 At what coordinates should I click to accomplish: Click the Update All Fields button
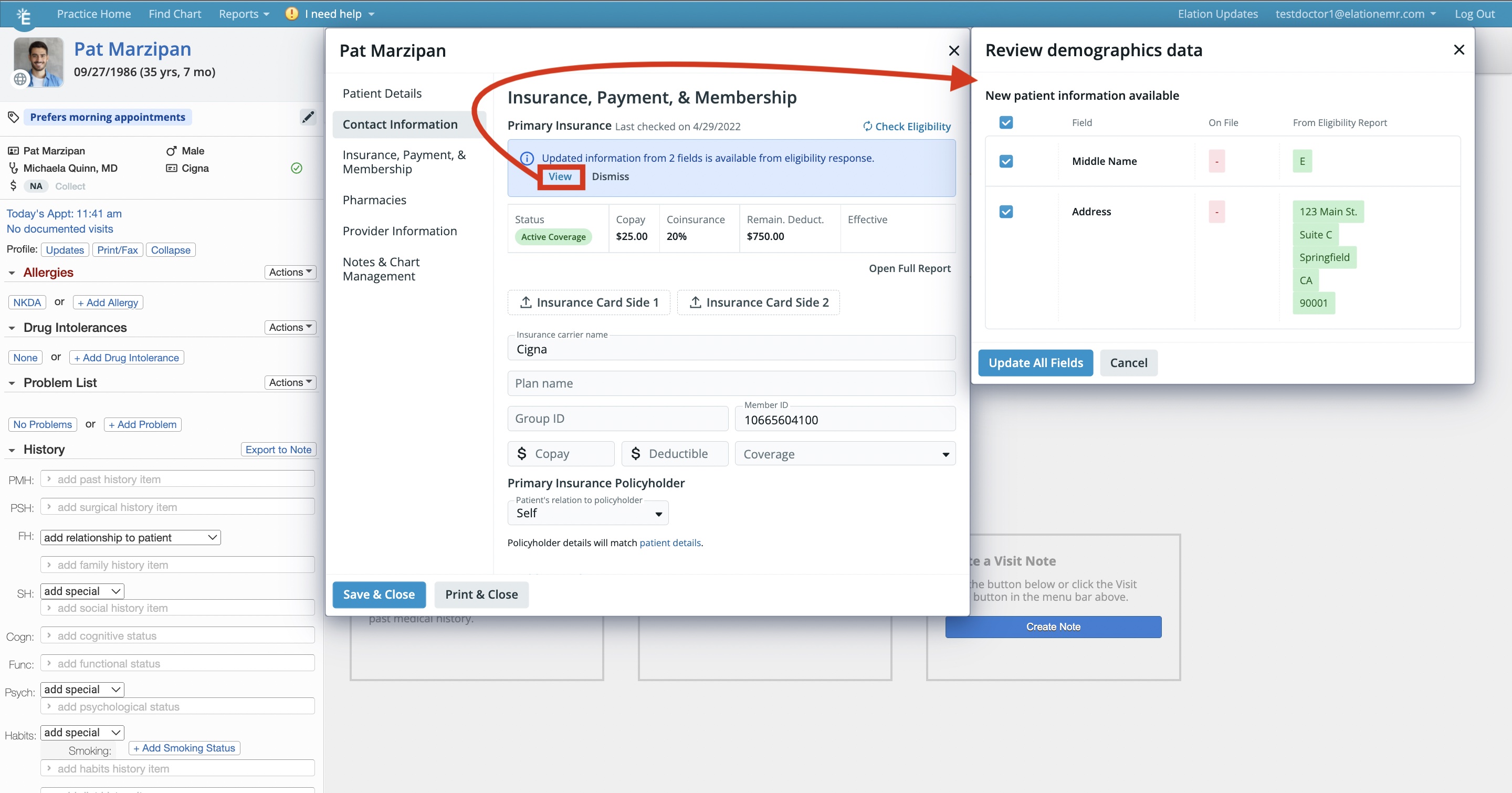coord(1035,363)
